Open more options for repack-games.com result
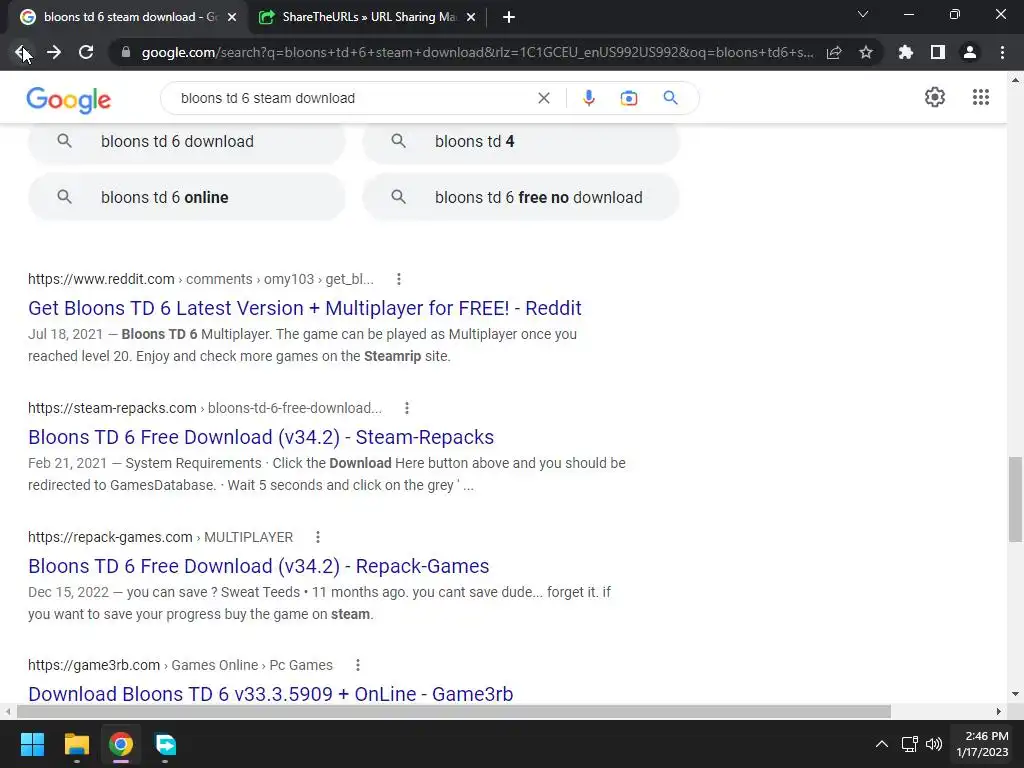The width and height of the screenshot is (1024, 768). [x=318, y=537]
